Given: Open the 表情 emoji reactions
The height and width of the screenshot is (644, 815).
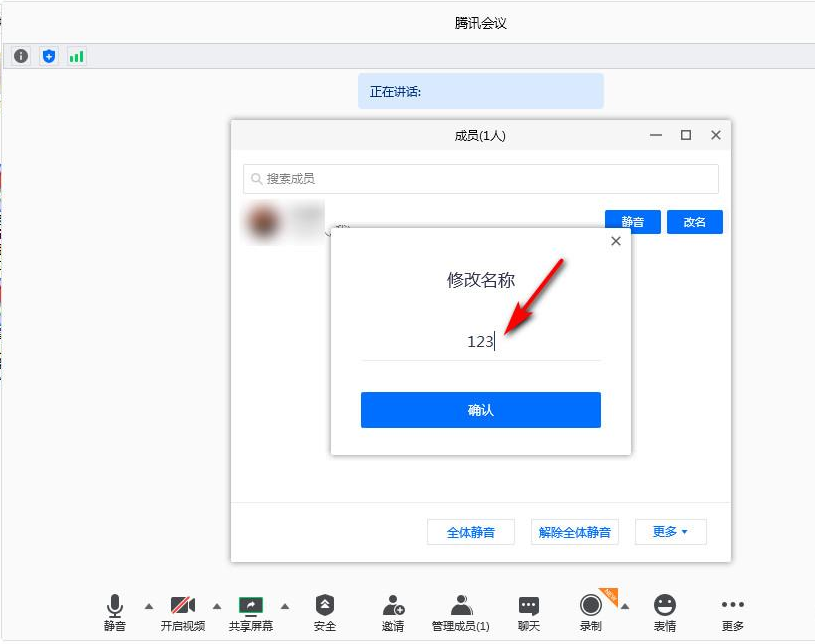Looking at the screenshot, I should tap(665, 612).
